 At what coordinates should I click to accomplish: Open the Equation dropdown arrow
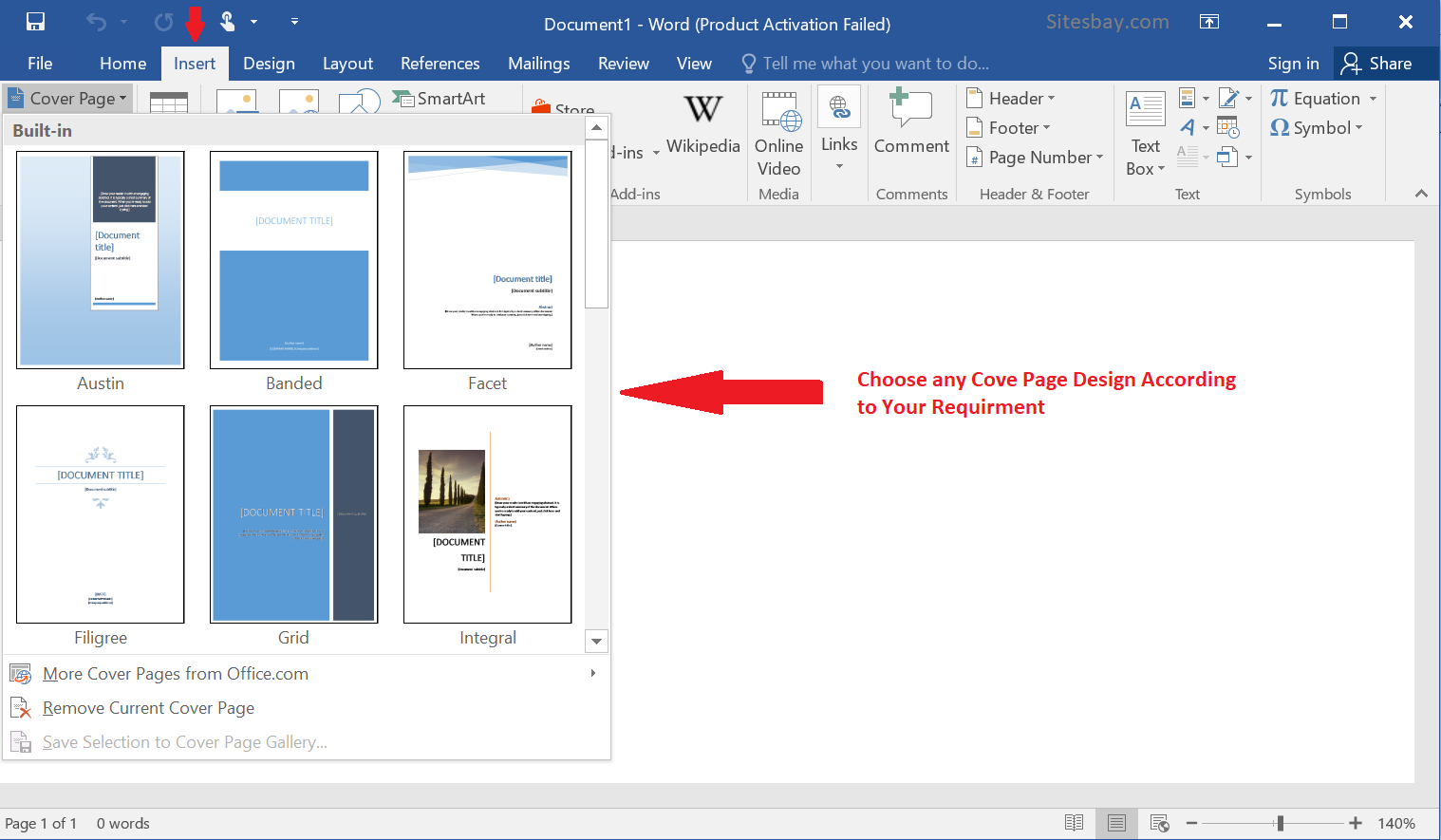click(x=1373, y=99)
